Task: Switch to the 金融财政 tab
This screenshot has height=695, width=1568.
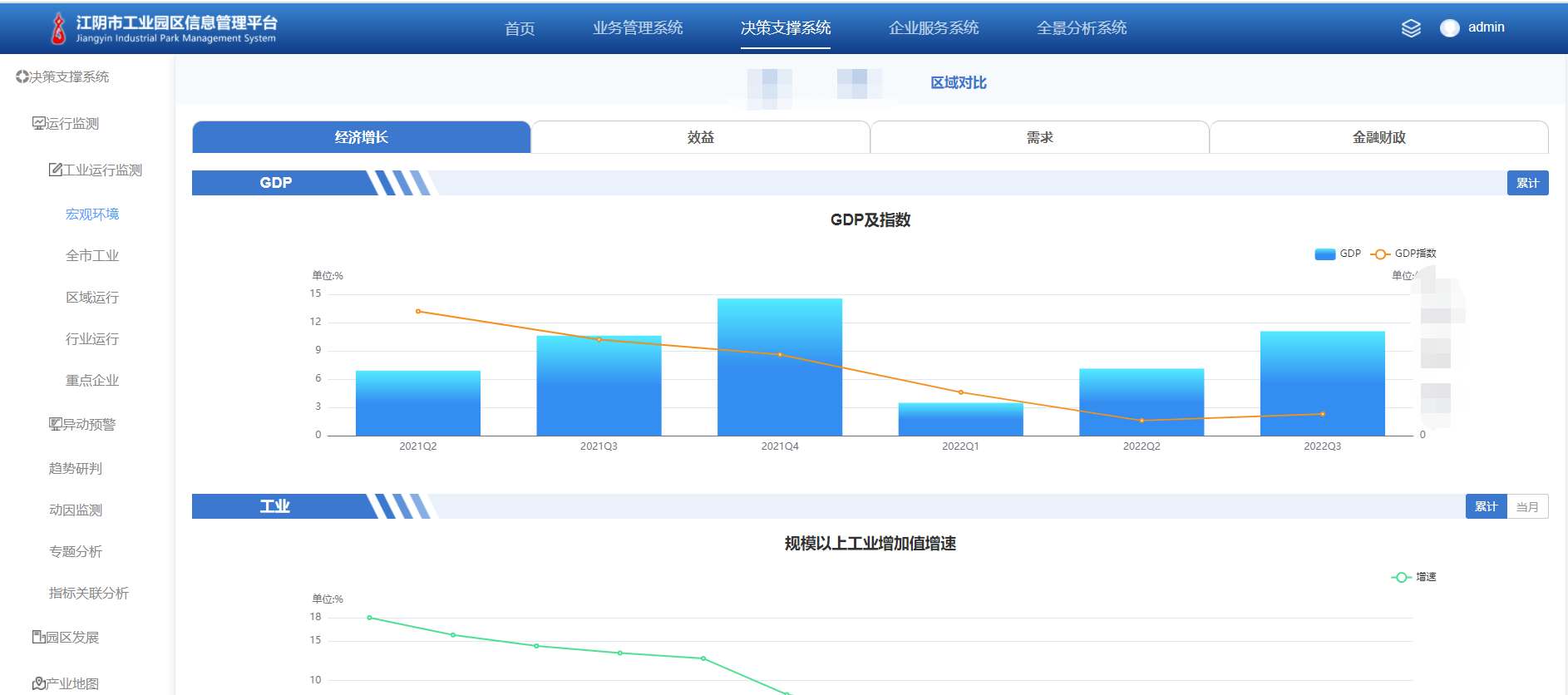Action: pyautogui.click(x=1379, y=137)
